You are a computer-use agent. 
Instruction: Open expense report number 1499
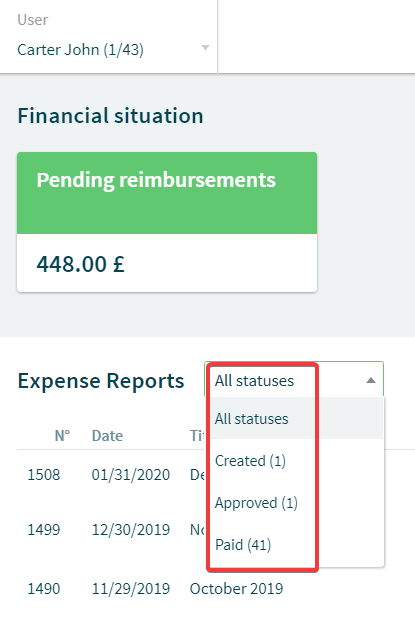[x=44, y=529]
